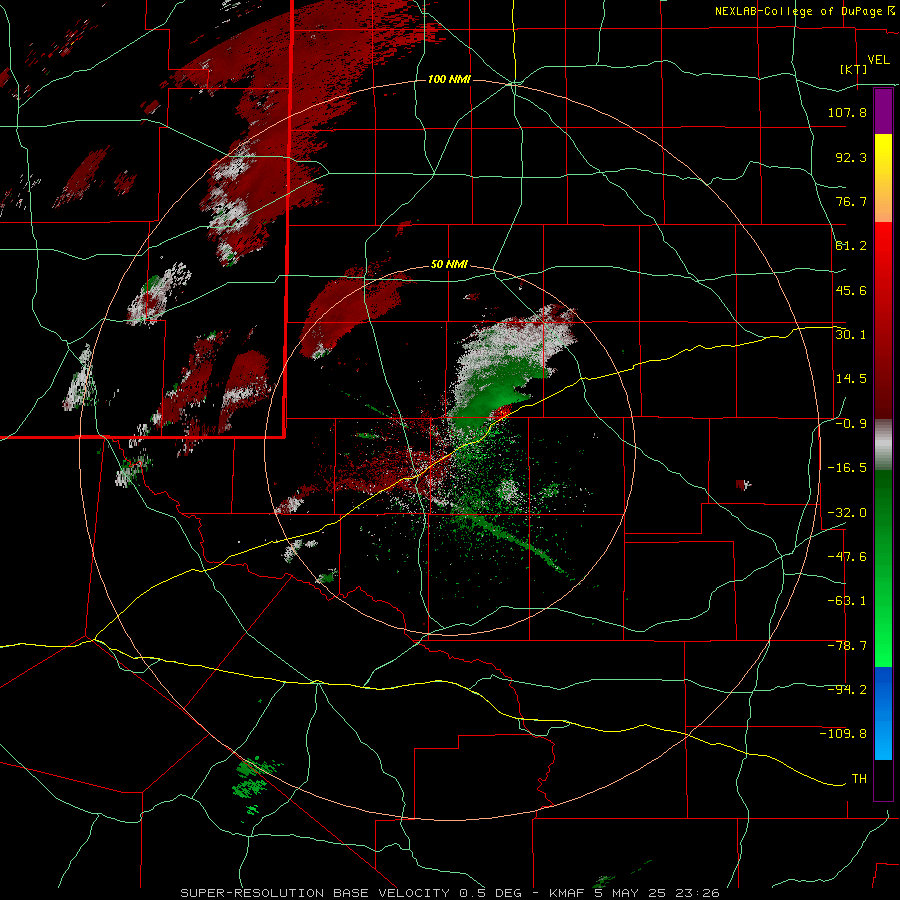
Task: Select the -47.6 legend value
Action: pos(847,557)
